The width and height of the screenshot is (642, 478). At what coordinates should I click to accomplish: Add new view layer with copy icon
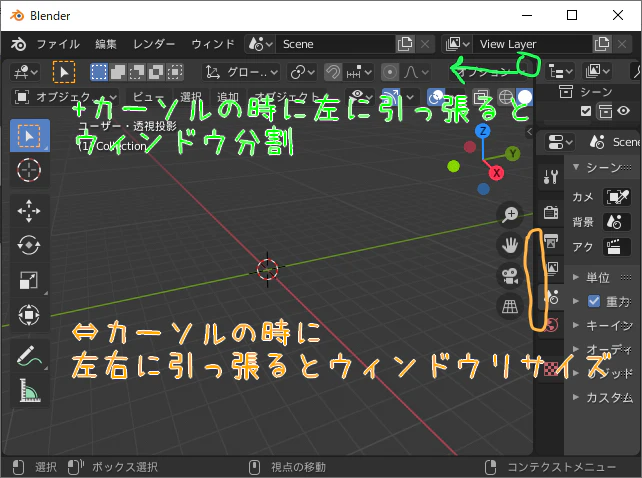pos(602,44)
